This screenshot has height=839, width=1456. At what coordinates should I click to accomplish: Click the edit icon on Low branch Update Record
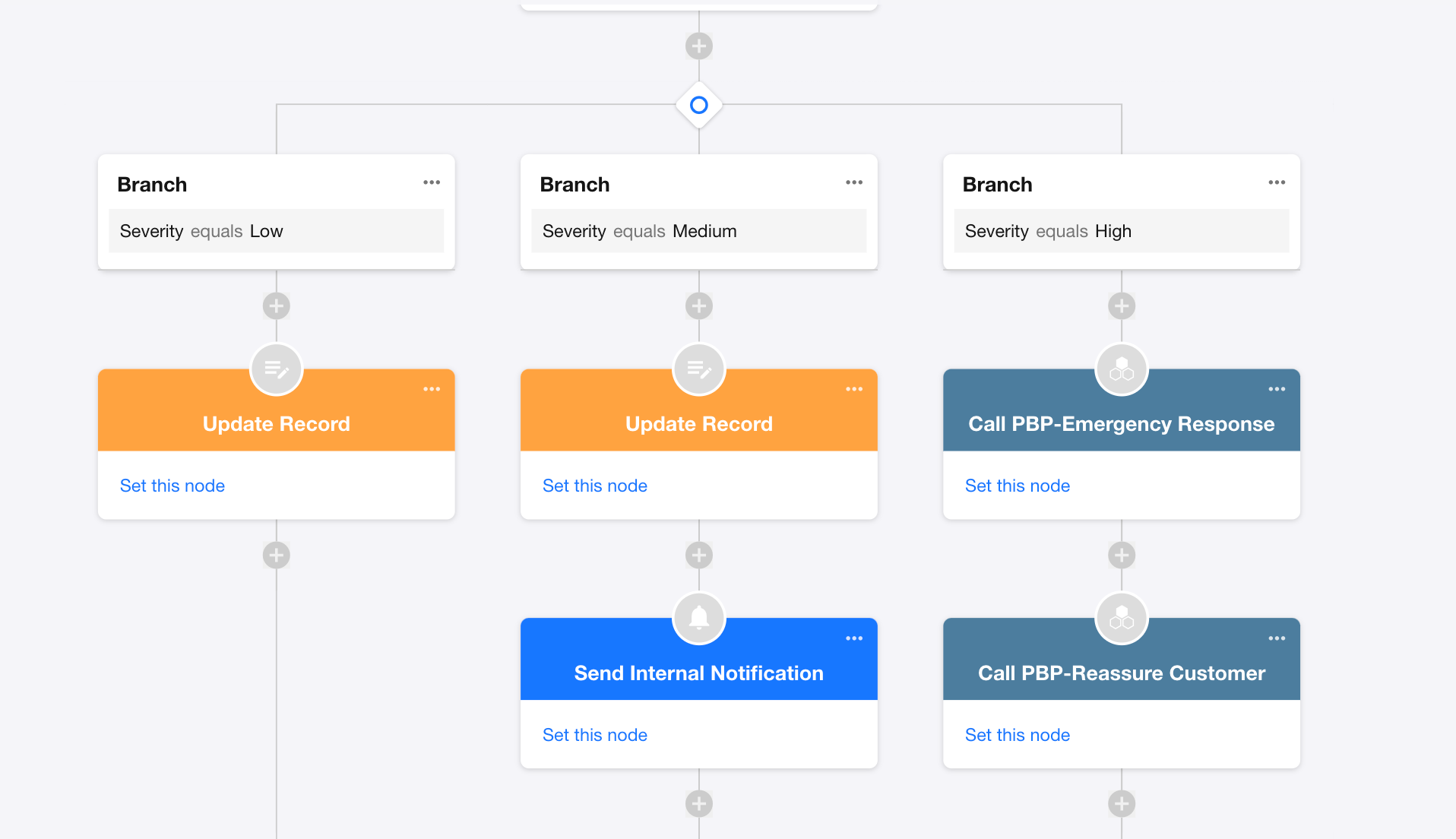[277, 369]
